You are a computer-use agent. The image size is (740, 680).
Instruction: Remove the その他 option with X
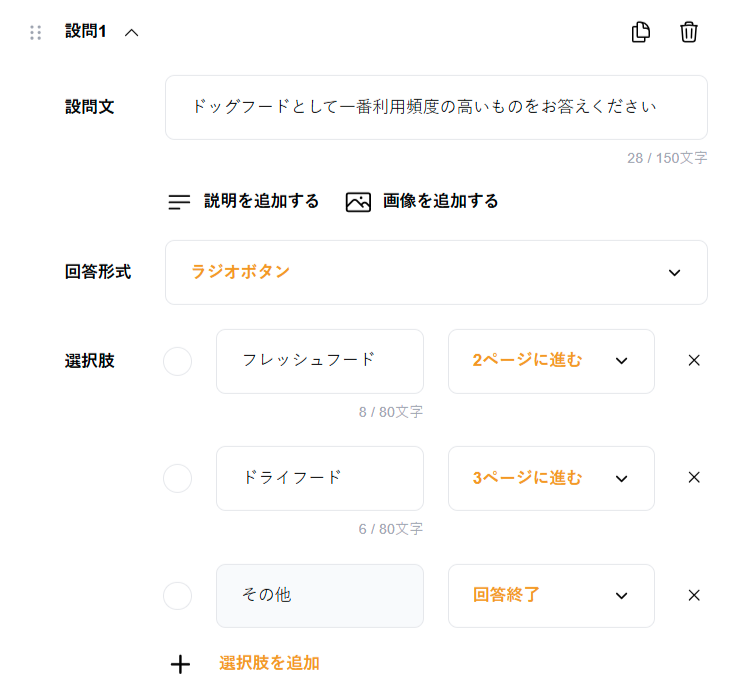pos(694,595)
